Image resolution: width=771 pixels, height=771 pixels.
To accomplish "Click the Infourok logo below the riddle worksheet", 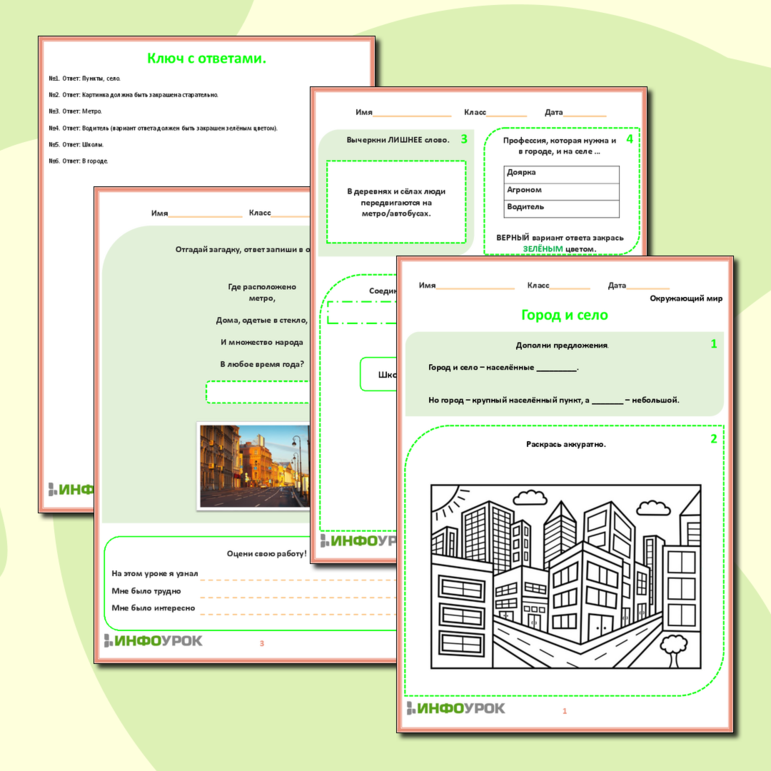I will [153, 640].
